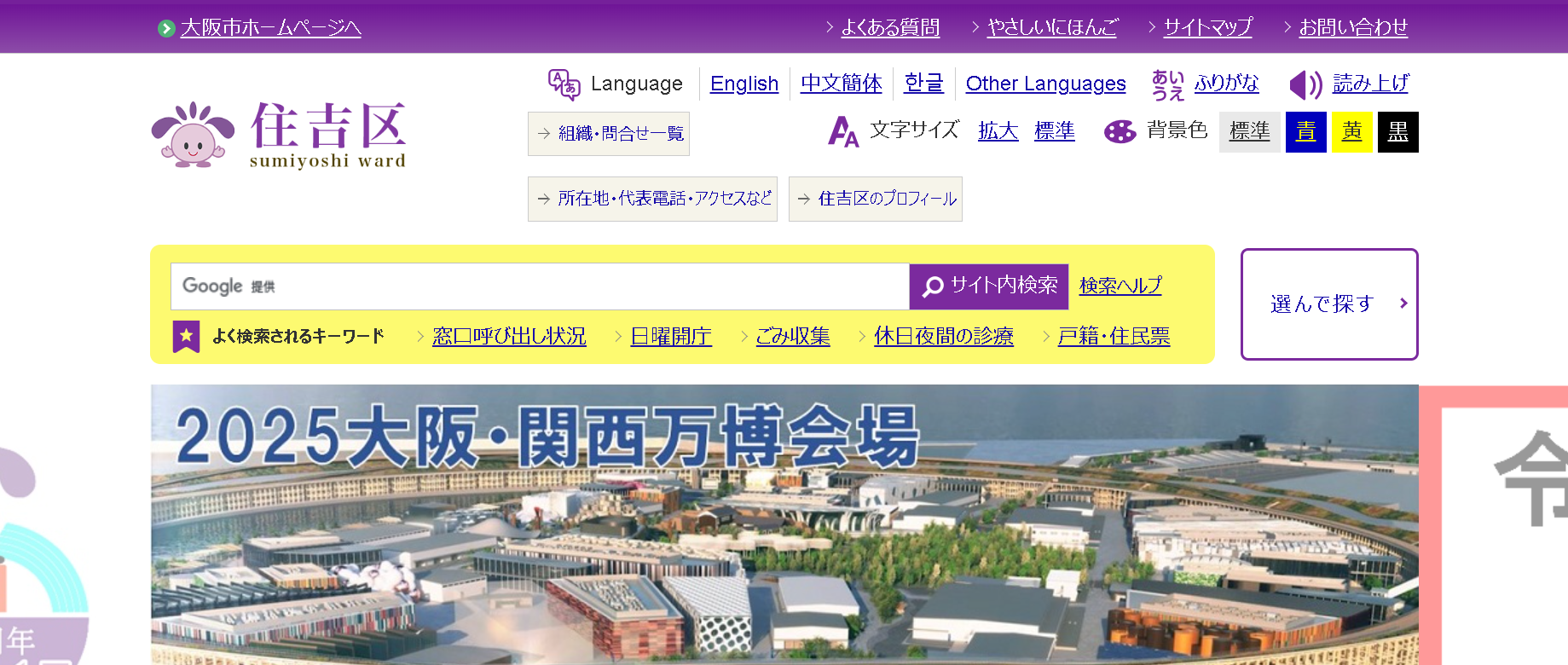Open 戸籍・住民票 keyword link
This screenshot has width=1568, height=665.
point(1114,336)
